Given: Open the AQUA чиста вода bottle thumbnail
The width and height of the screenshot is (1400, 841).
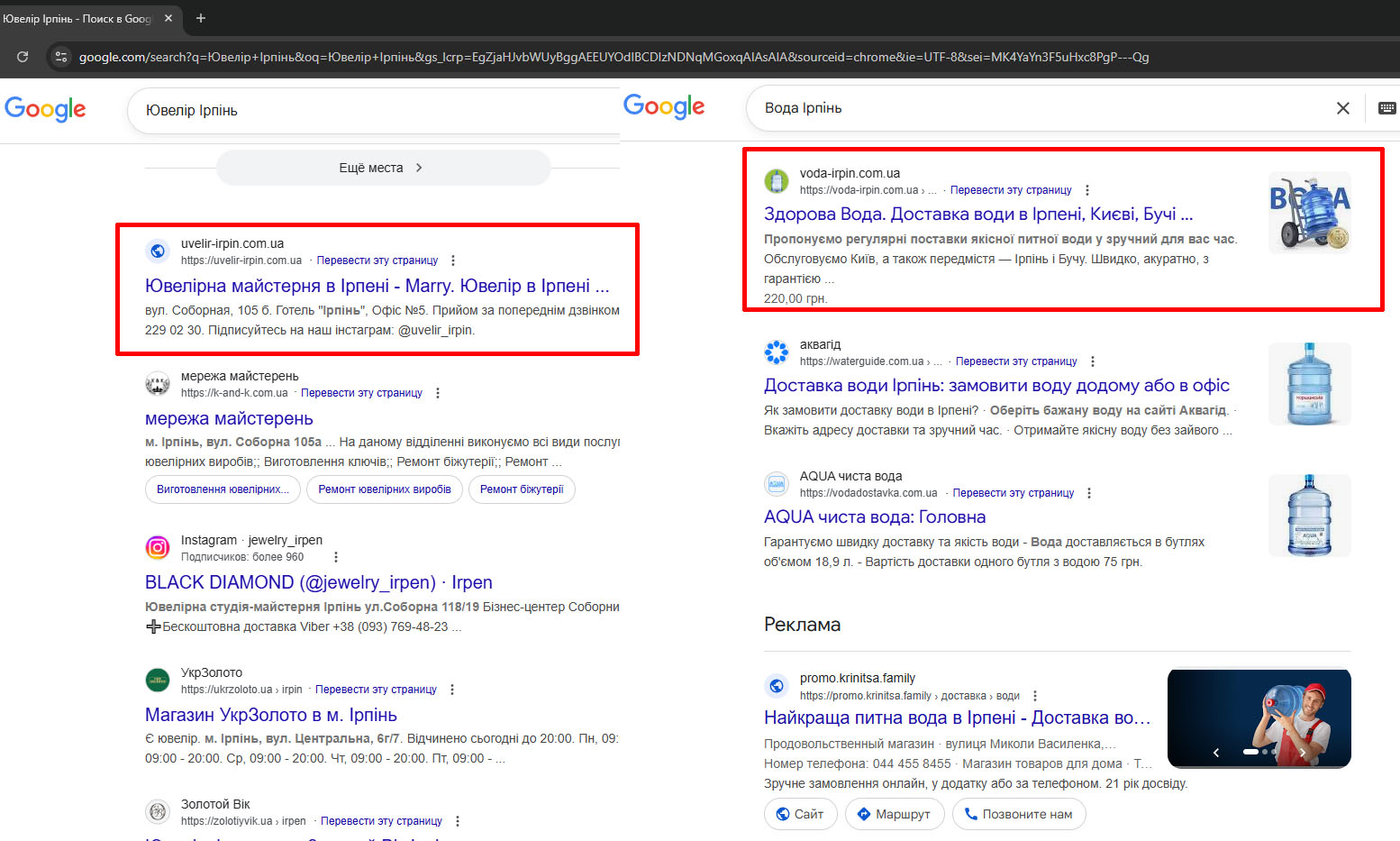Looking at the screenshot, I should coord(1310,516).
